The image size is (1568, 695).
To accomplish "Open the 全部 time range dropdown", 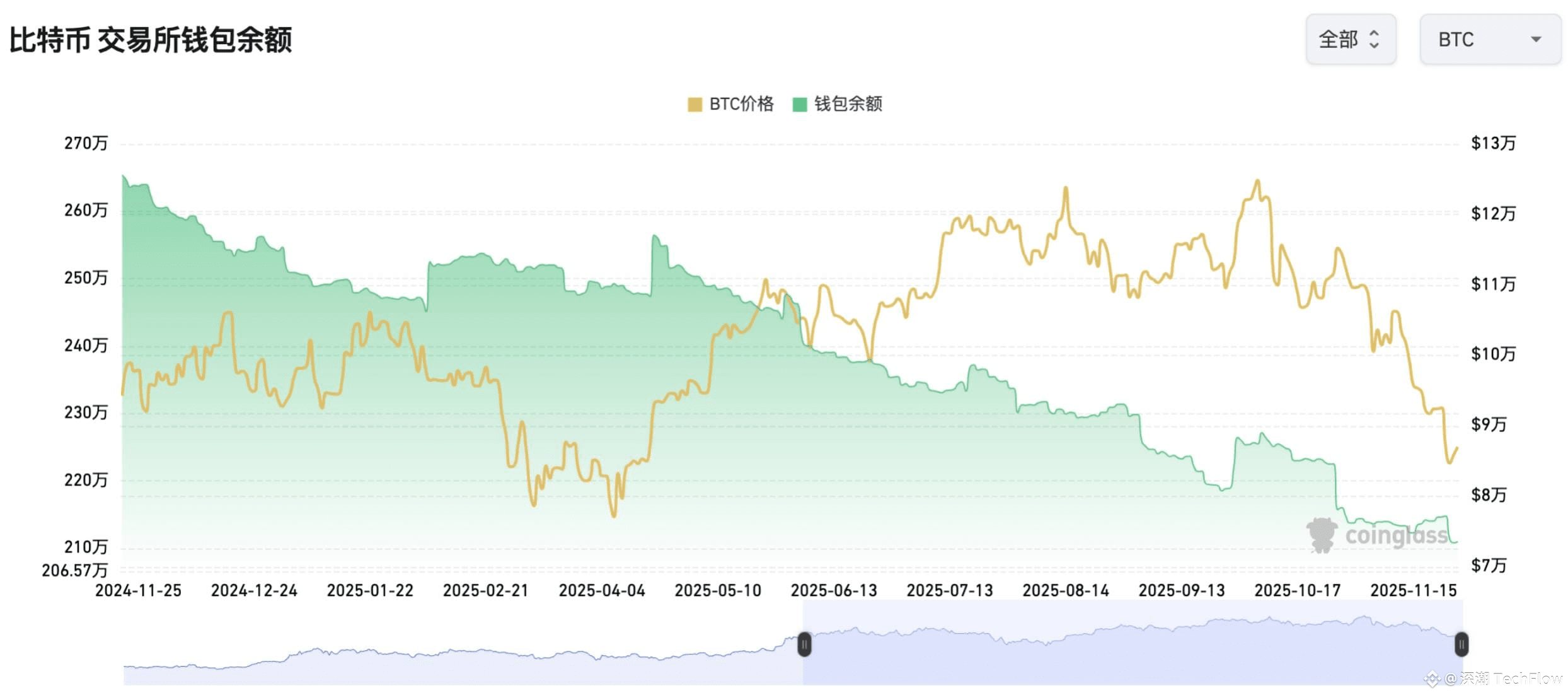I will [1351, 40].
